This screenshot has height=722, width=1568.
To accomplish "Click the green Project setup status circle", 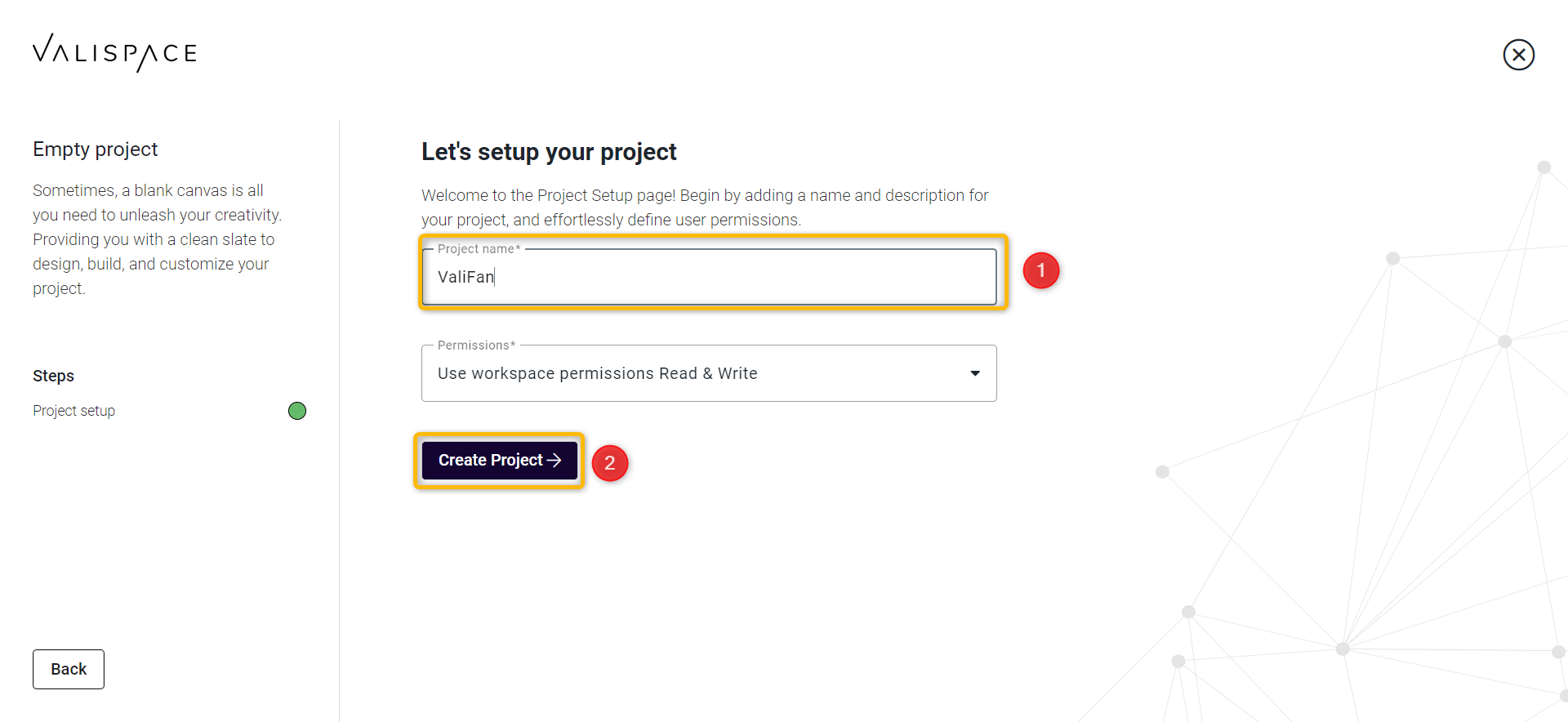I will (297, 411).
